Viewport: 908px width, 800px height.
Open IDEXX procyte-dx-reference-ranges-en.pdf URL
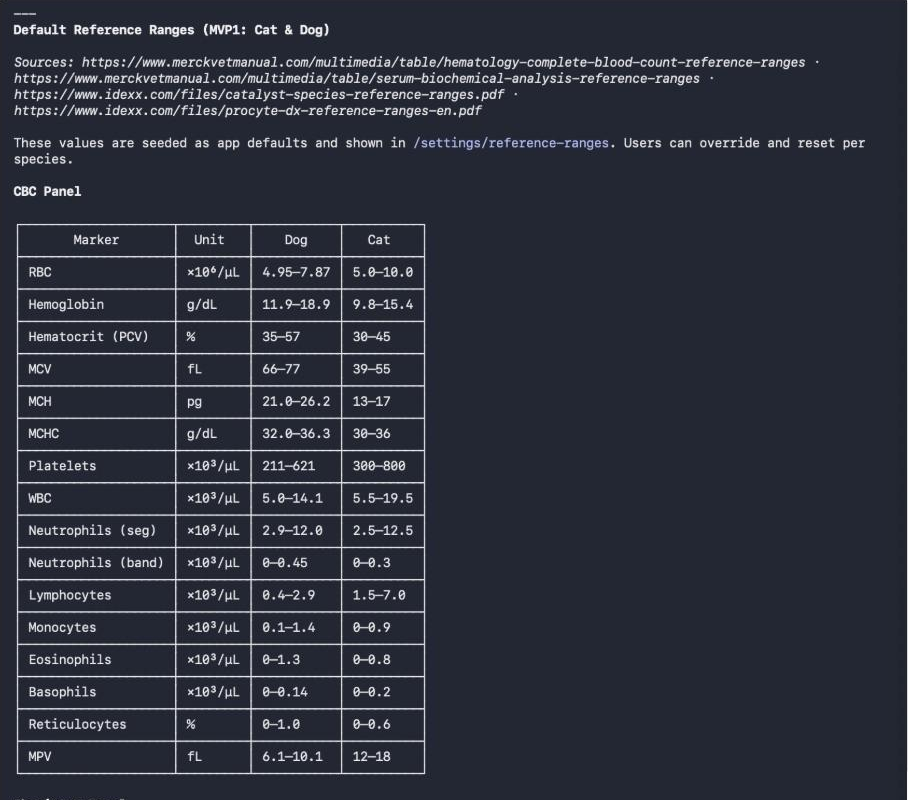pos(248,111)
